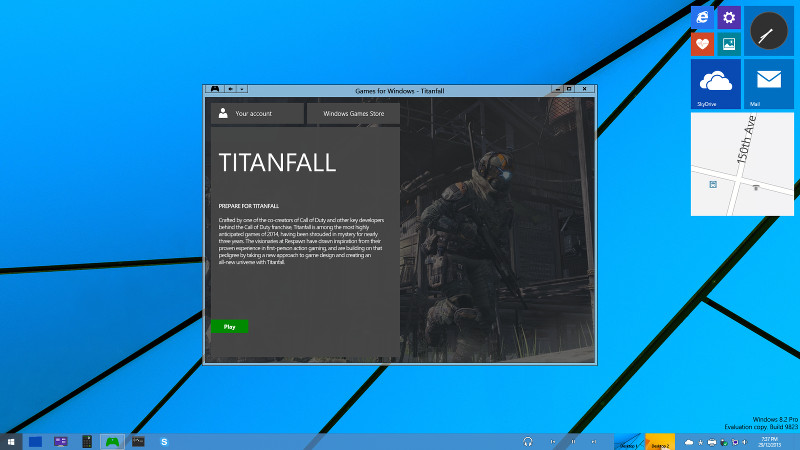The image size is (800, 450).
Task: Open the Calculator taskbar icon
Action: (x=87, y=442)
